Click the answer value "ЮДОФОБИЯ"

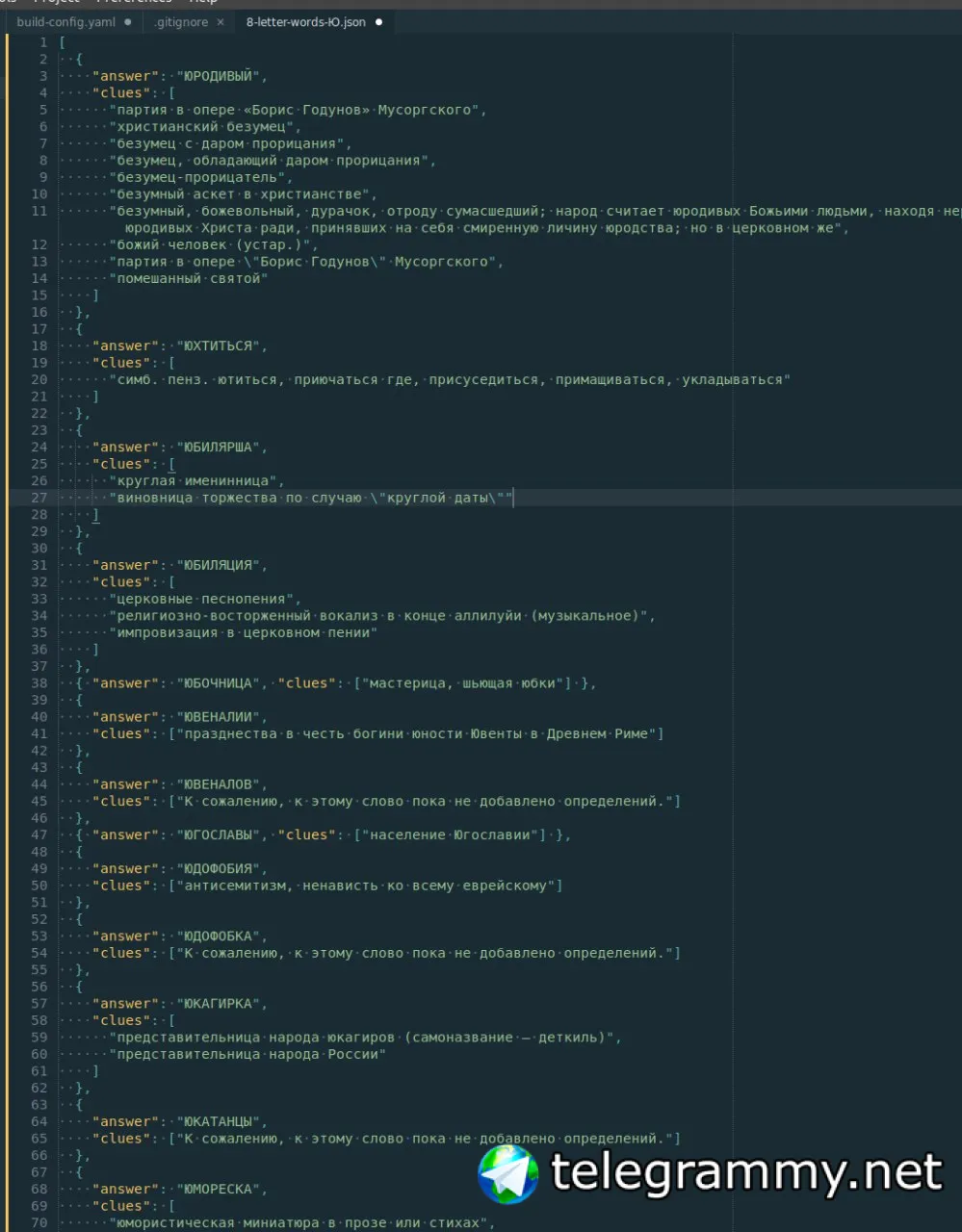pyautogui.click(x=218, y=868)
